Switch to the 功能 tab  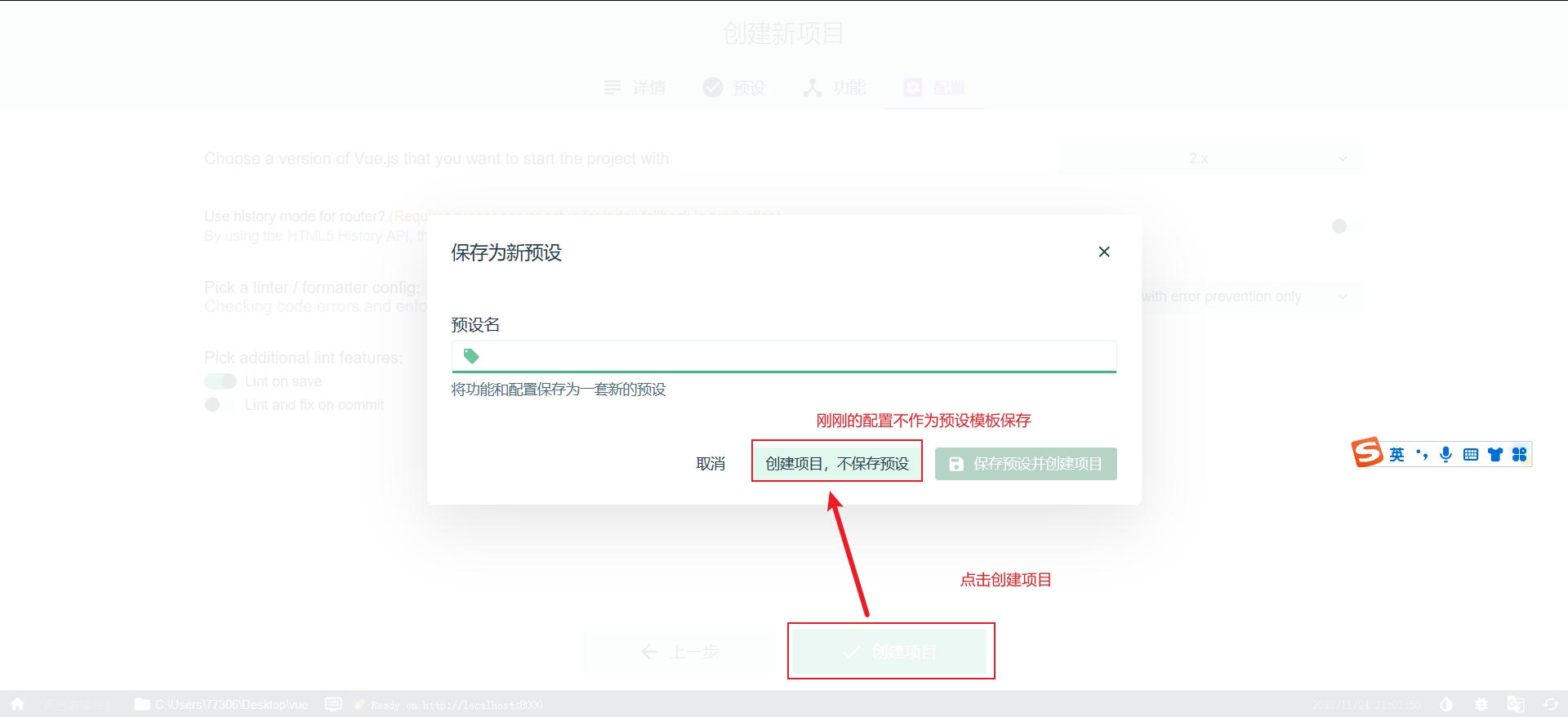834,87
